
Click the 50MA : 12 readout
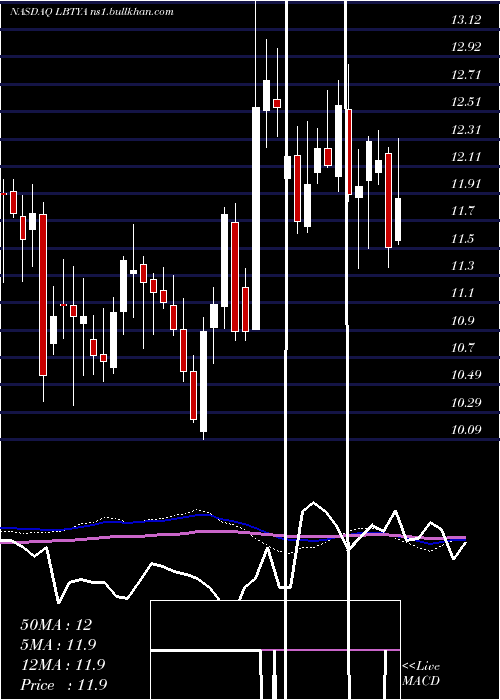coord(56,625)
